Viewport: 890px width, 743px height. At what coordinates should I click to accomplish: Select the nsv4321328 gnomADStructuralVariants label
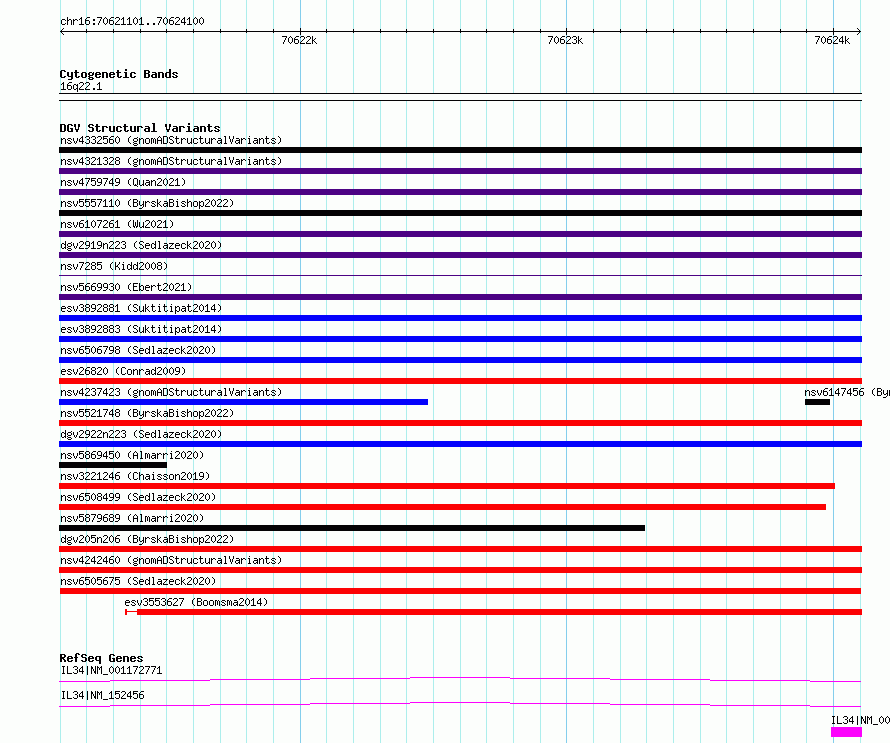171,161
